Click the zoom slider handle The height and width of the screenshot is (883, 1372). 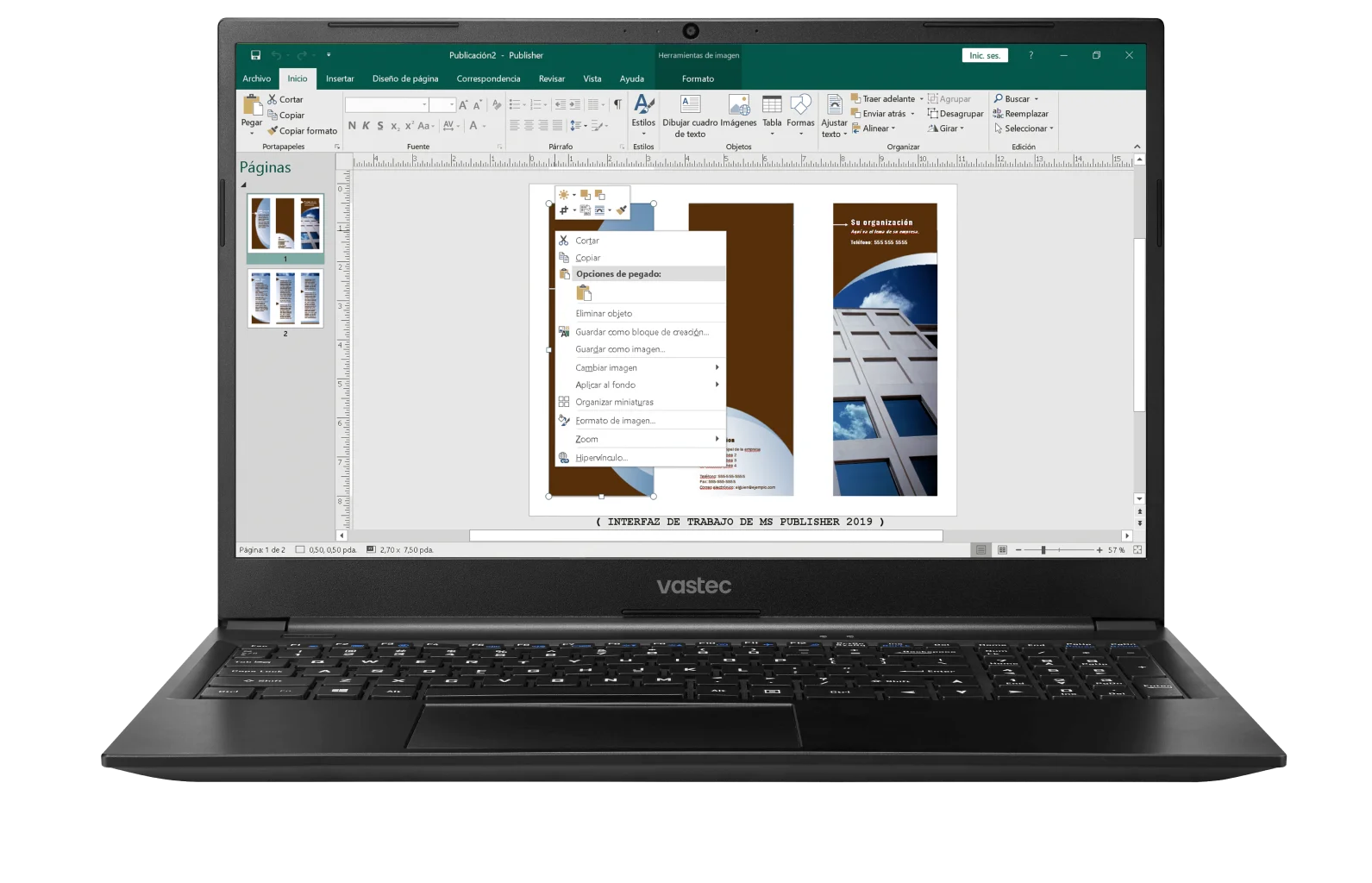[x=1043, y=550]
